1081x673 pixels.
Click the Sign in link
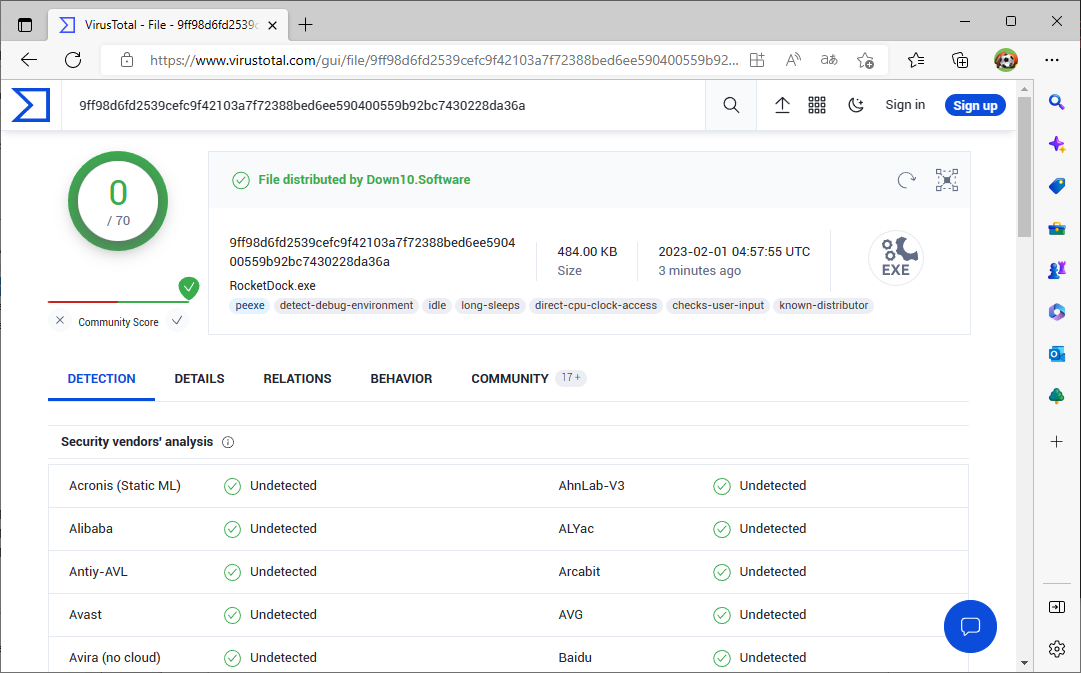(905, 105)
